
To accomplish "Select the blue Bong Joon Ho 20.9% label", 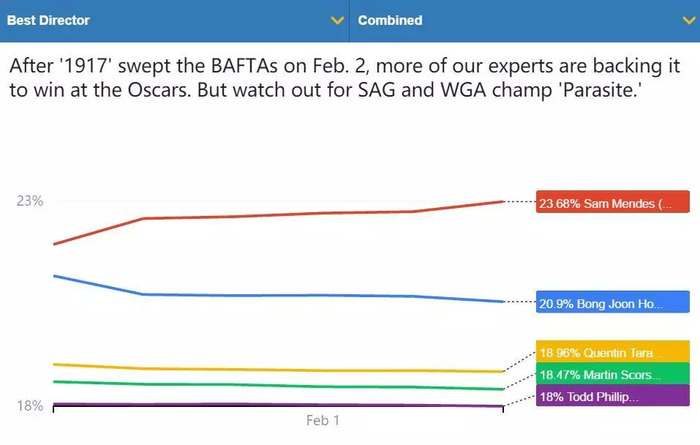I will 612,302.
